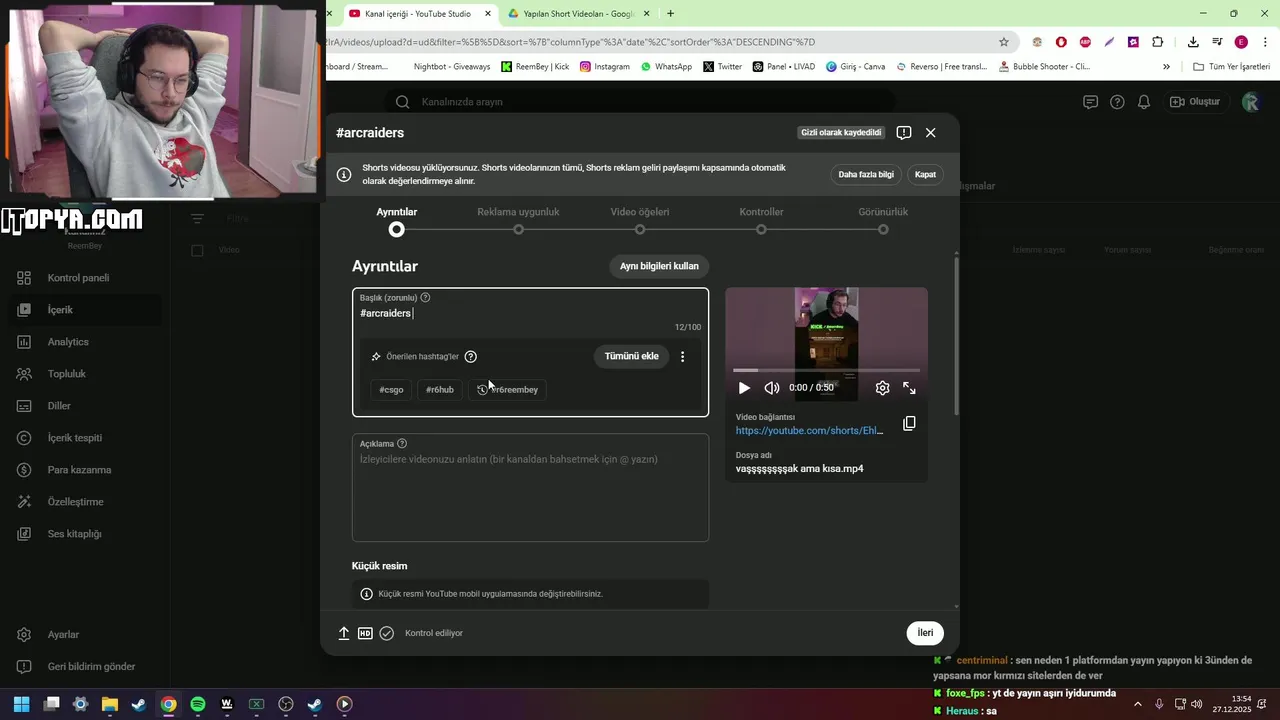Close the upload dialog with the X
Screen dimensions: 1280x720
pos(930,133)
